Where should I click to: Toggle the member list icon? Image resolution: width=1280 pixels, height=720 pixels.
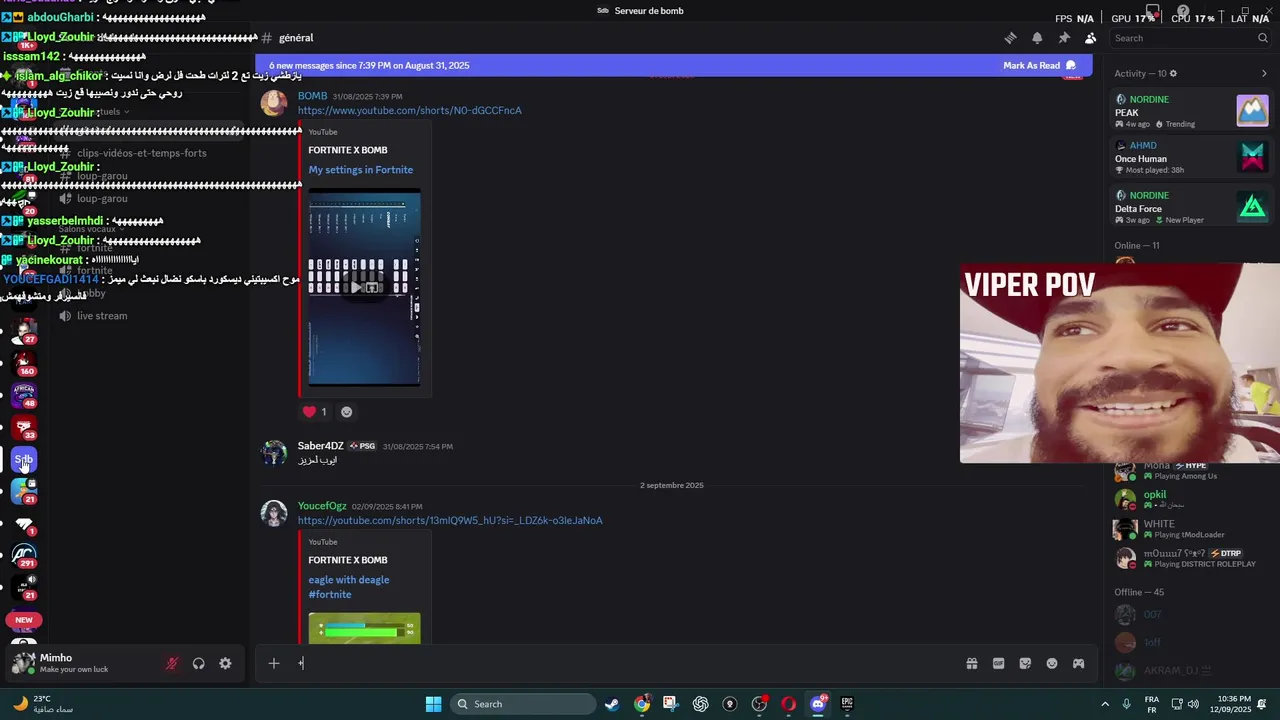(x=1090, y=38)
